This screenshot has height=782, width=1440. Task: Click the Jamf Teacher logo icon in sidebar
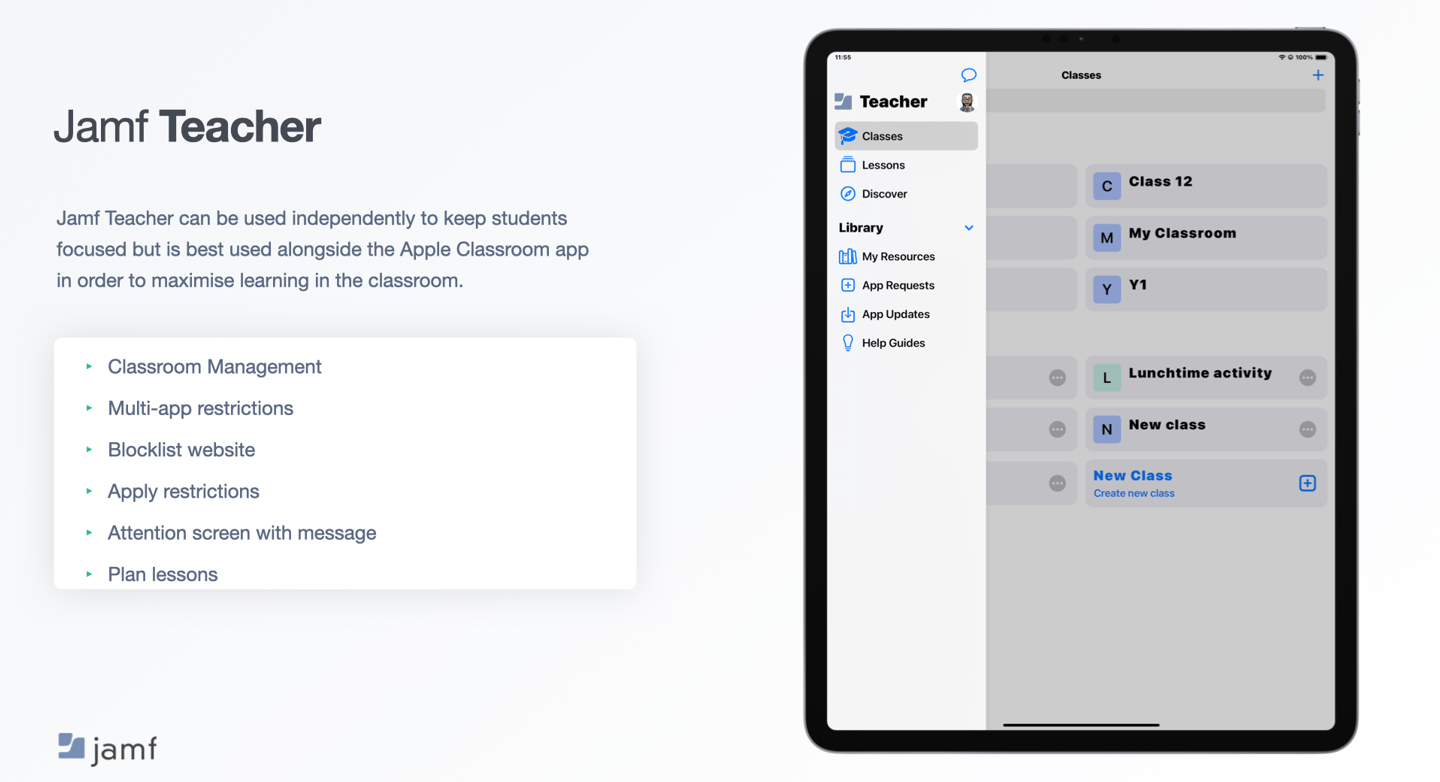[843, 101]
